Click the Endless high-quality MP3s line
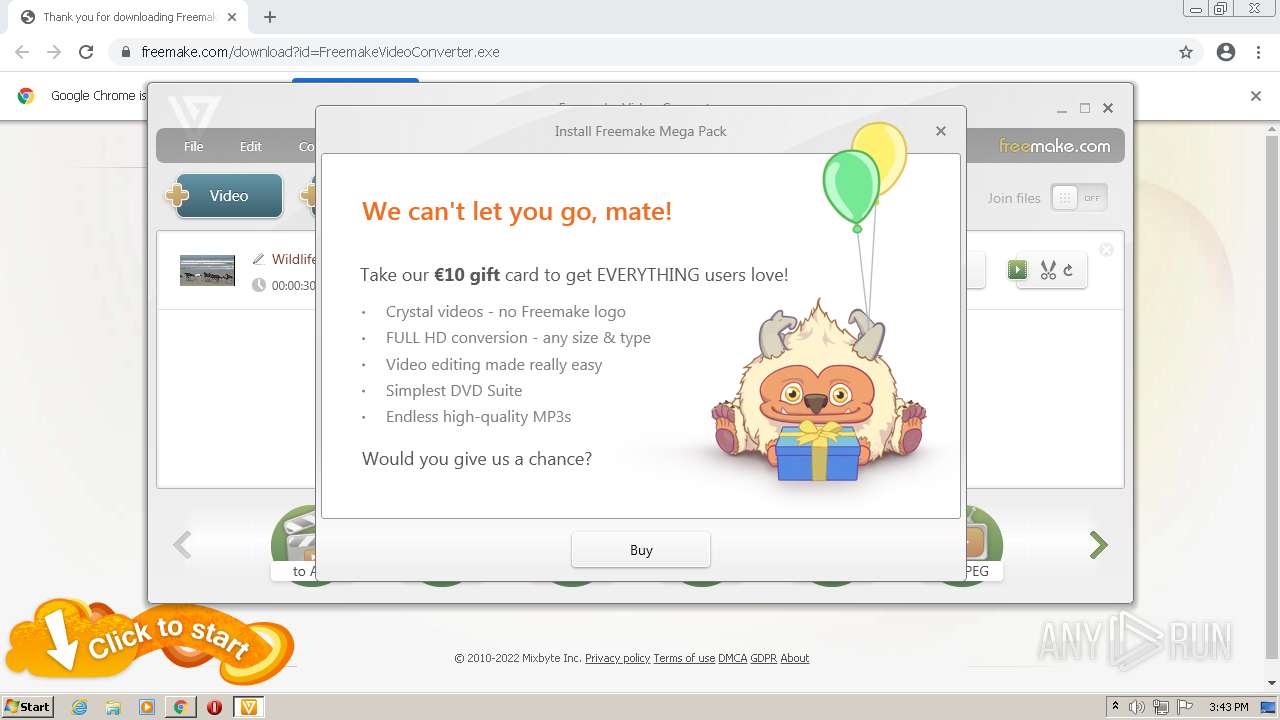Viewport: 1280px width, 720px height. click(478, 416)
